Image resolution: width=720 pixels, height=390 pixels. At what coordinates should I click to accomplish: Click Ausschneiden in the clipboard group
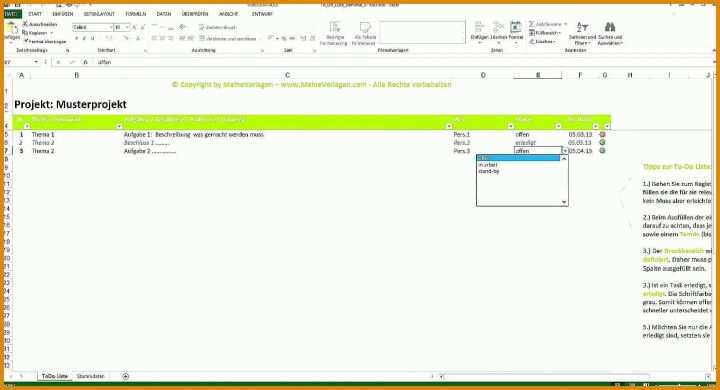click(40, 24)
